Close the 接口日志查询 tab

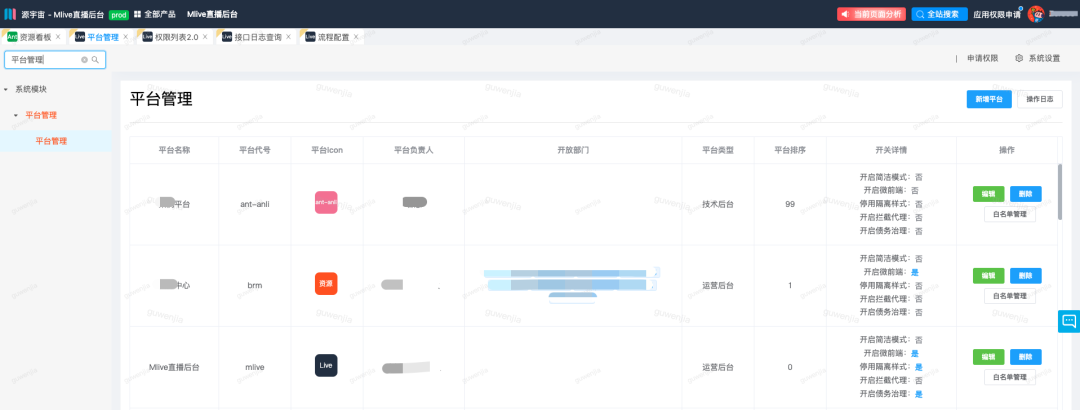[288, 37]
